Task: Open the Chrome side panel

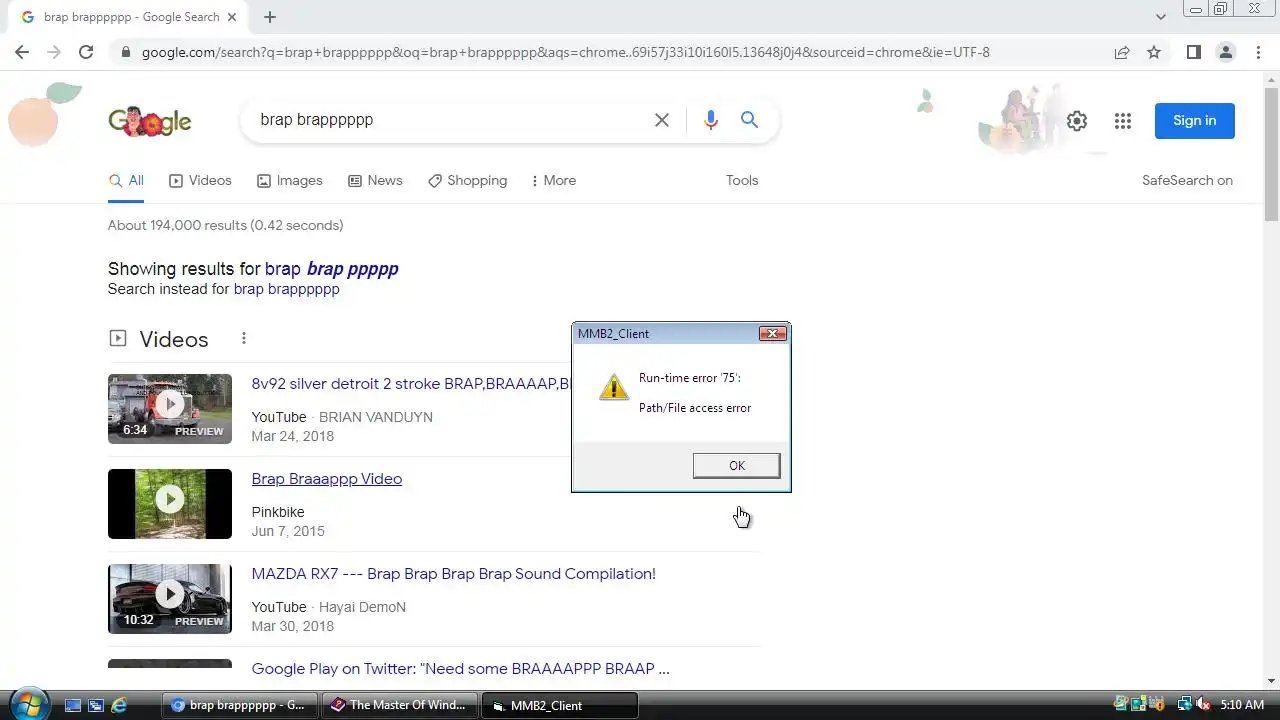Action: pos(1193,52)
